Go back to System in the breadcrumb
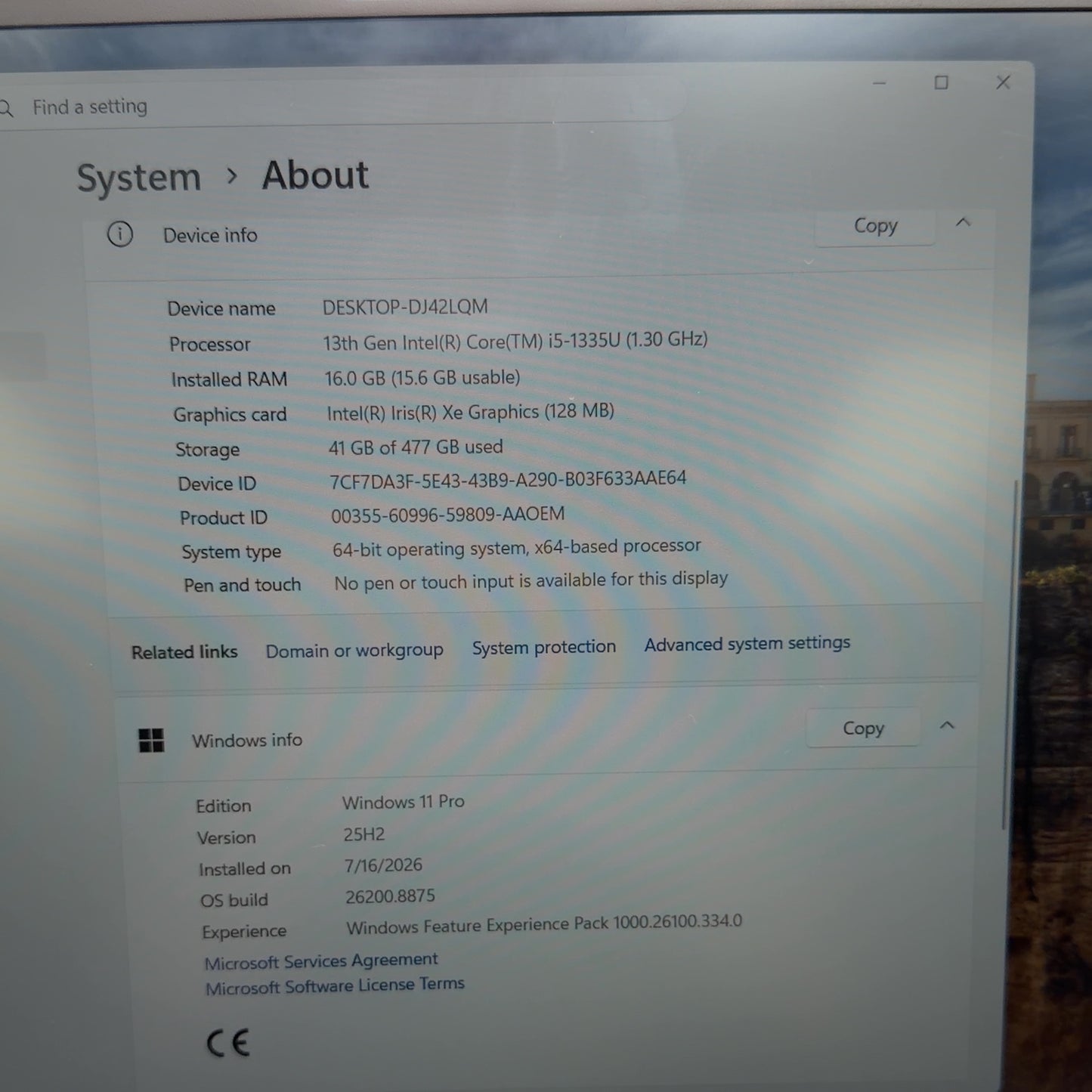 pyautogui.click(x=139, y=178)
